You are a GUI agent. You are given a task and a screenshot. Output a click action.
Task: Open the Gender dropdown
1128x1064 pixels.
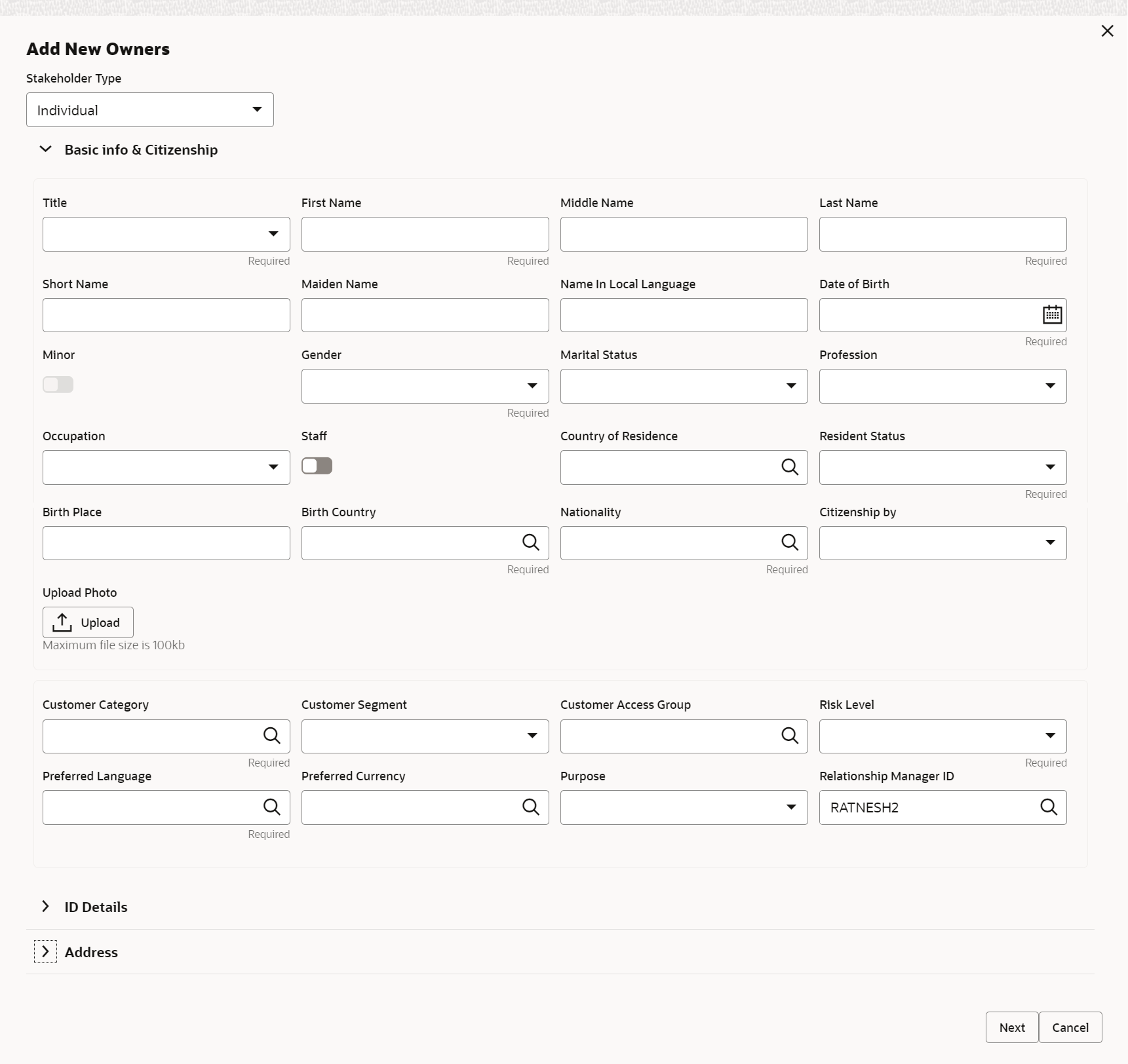(x=425, y=387)
